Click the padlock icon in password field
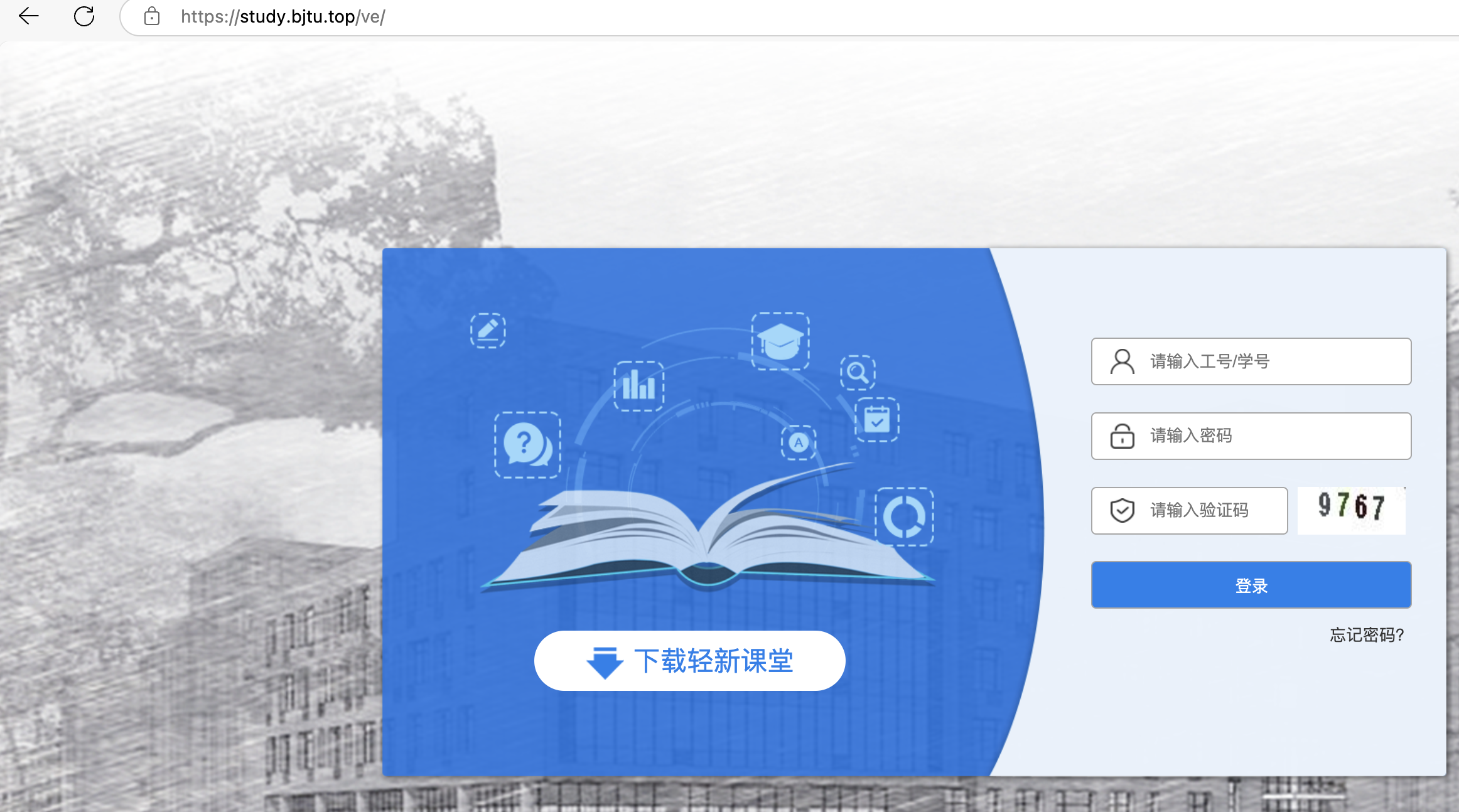This screenshot has height=812, width=1459. pyautogui.click(x=1123, y=436)
